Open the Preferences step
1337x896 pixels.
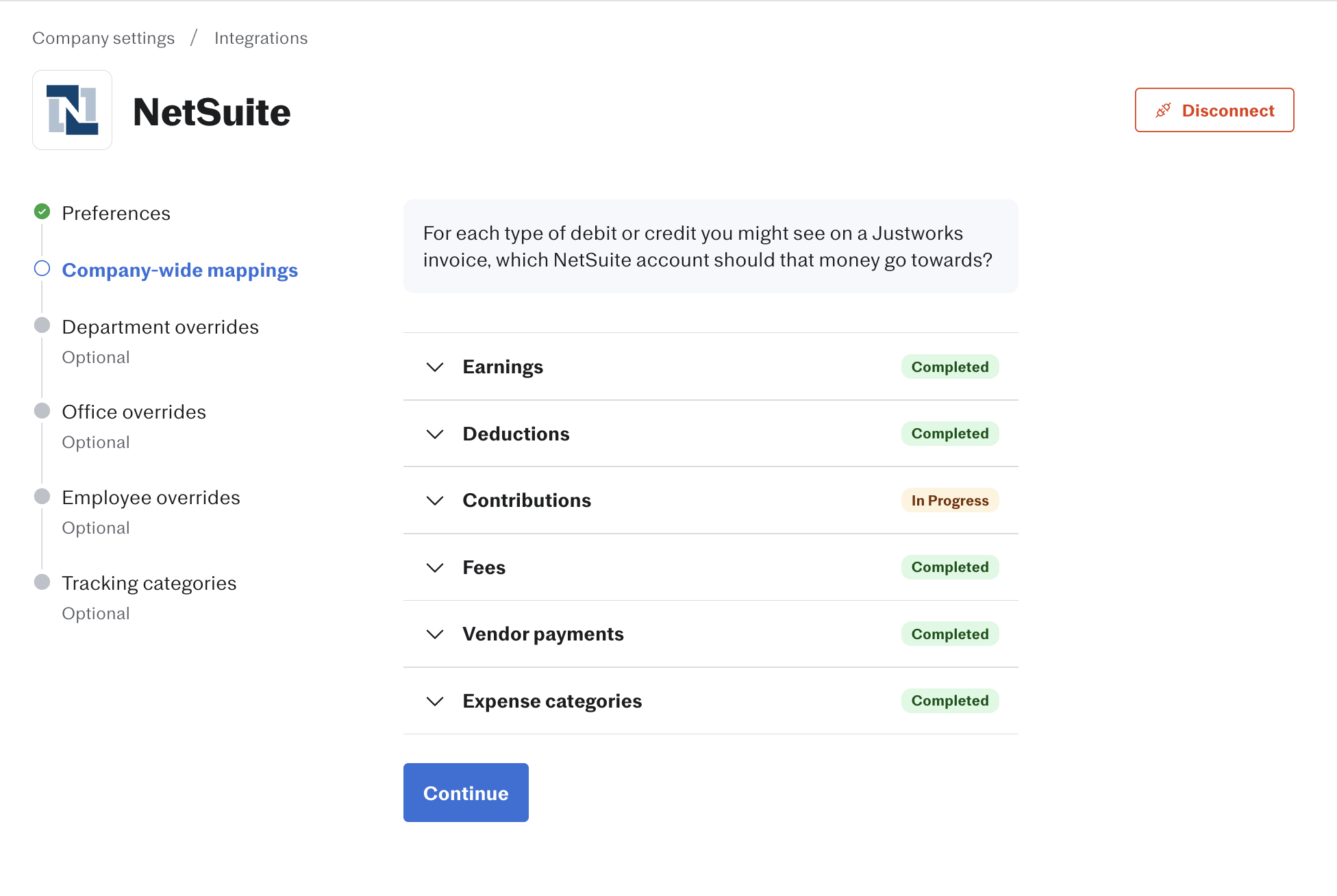(116, 213)
